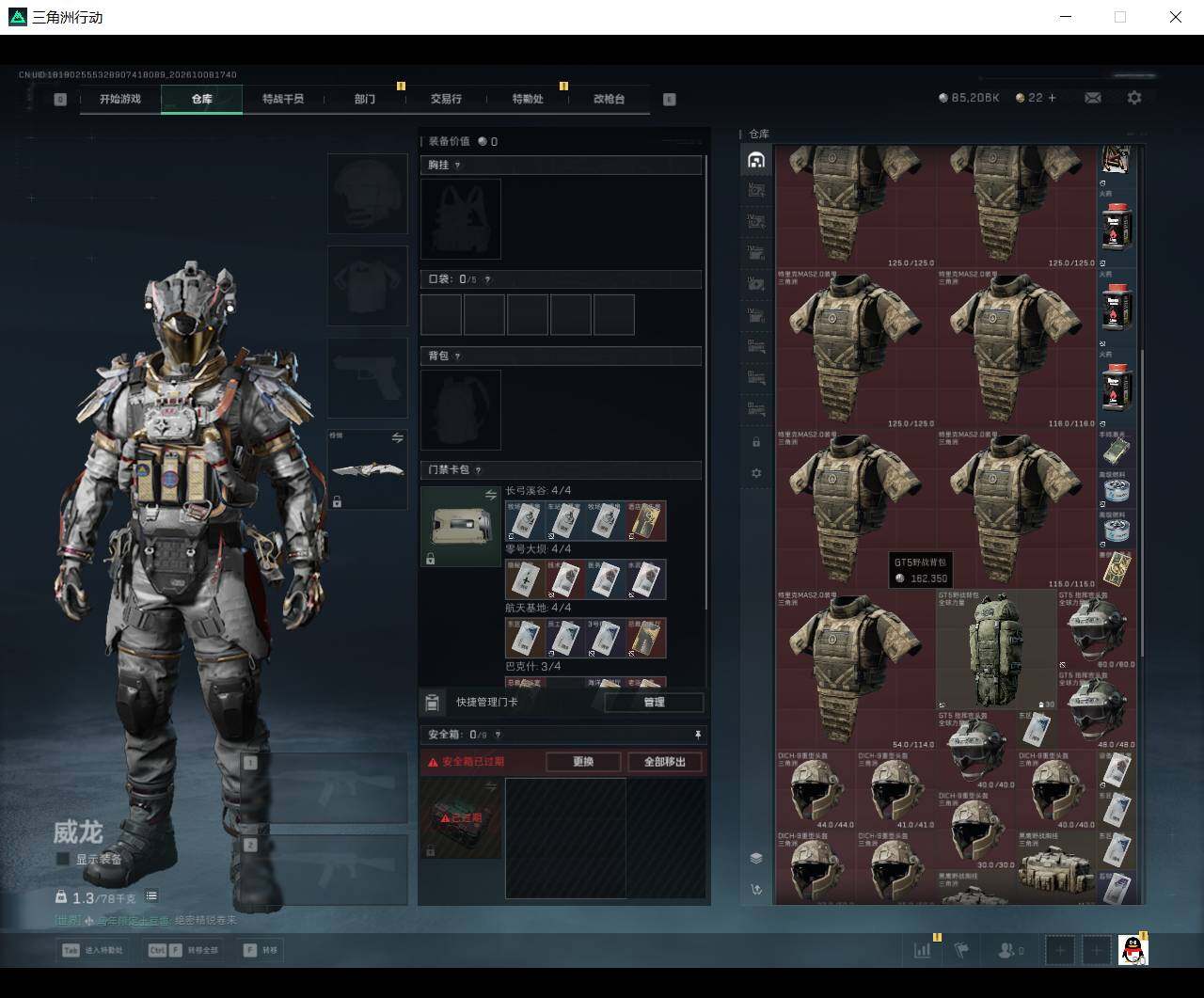Click the flag icon in bottom bar

coord(961,950)
